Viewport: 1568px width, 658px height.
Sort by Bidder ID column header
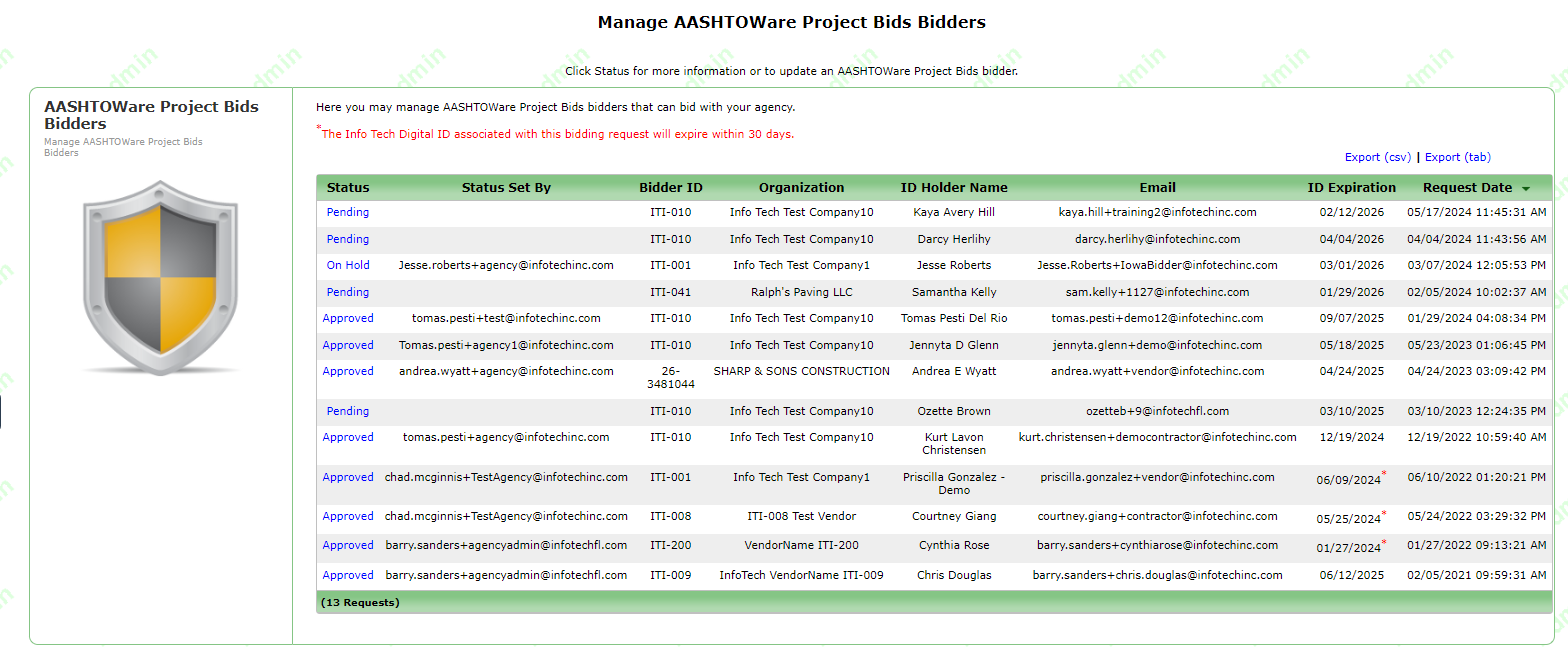click(670, 188)
